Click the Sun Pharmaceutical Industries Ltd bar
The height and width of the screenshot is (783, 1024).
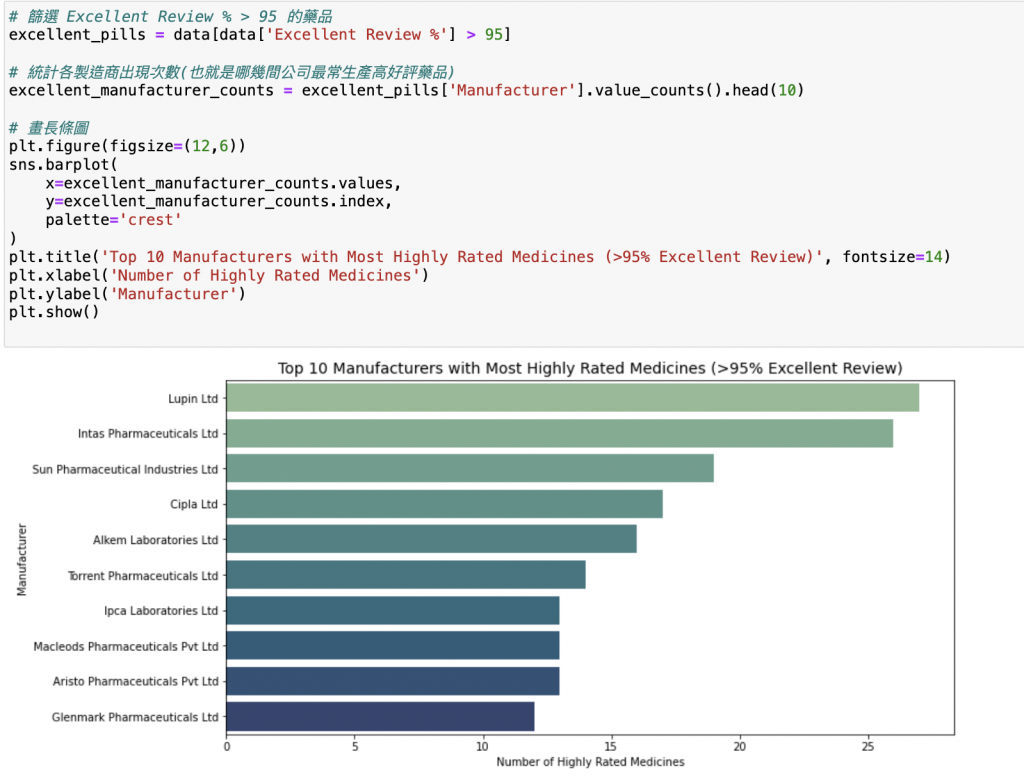(470, 468)
